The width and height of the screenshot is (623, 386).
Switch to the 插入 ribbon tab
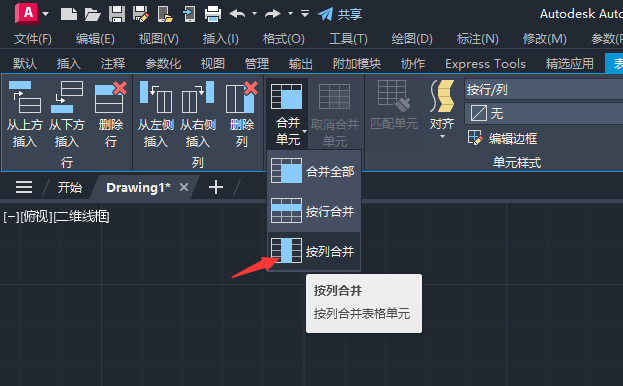[x=69, y=64]
